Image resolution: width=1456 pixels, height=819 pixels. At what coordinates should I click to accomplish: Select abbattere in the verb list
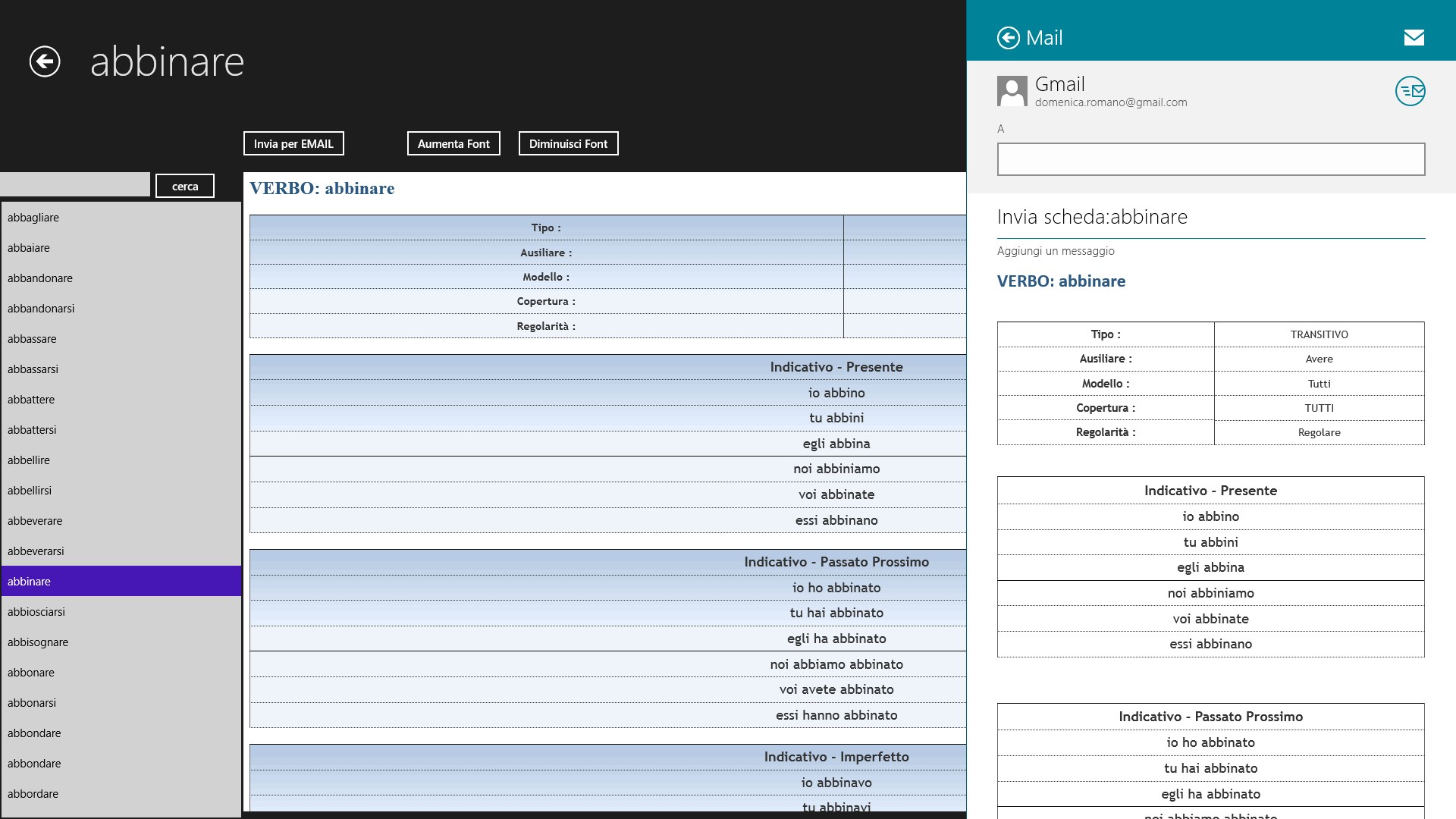[x=31, y=400]
